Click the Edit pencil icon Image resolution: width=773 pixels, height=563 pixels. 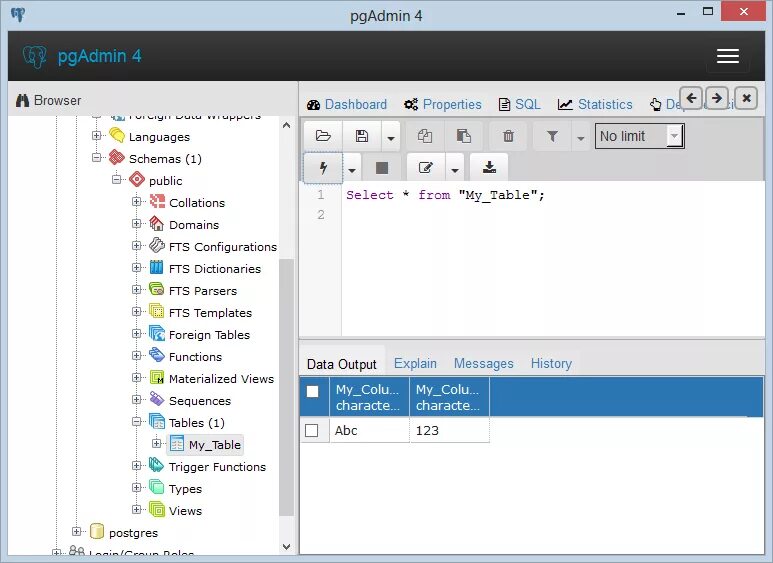point(425,168)
